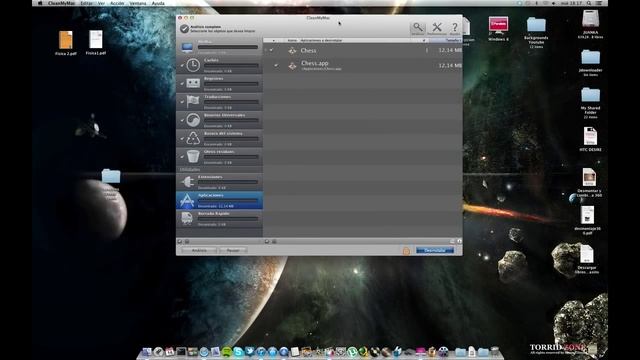Open Preferencias crossed-tools toolbar icon
Viewport: 640px width, 360px height.
[437, 28]
